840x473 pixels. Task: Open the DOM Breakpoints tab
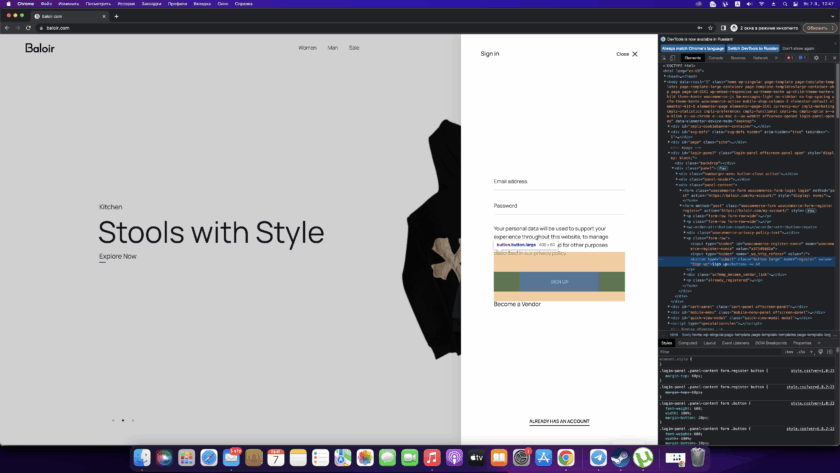tap(771, 343)
